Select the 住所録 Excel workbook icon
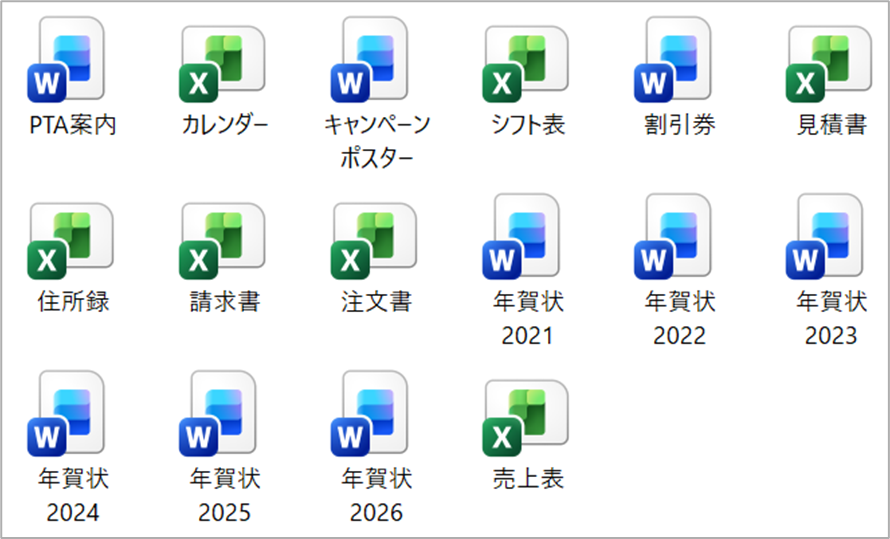The image size is (890, 539). coord(71,240)
